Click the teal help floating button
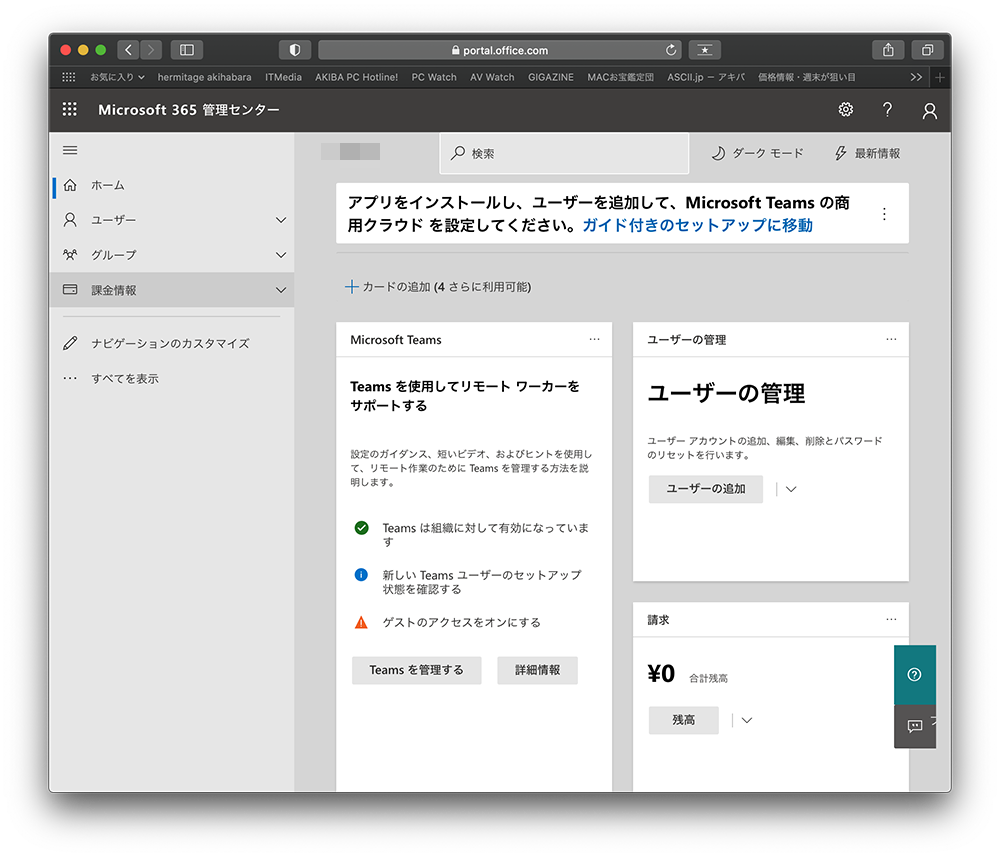Image resolution: width=1000 pixels, height=857 pixels. pos(915,675)
